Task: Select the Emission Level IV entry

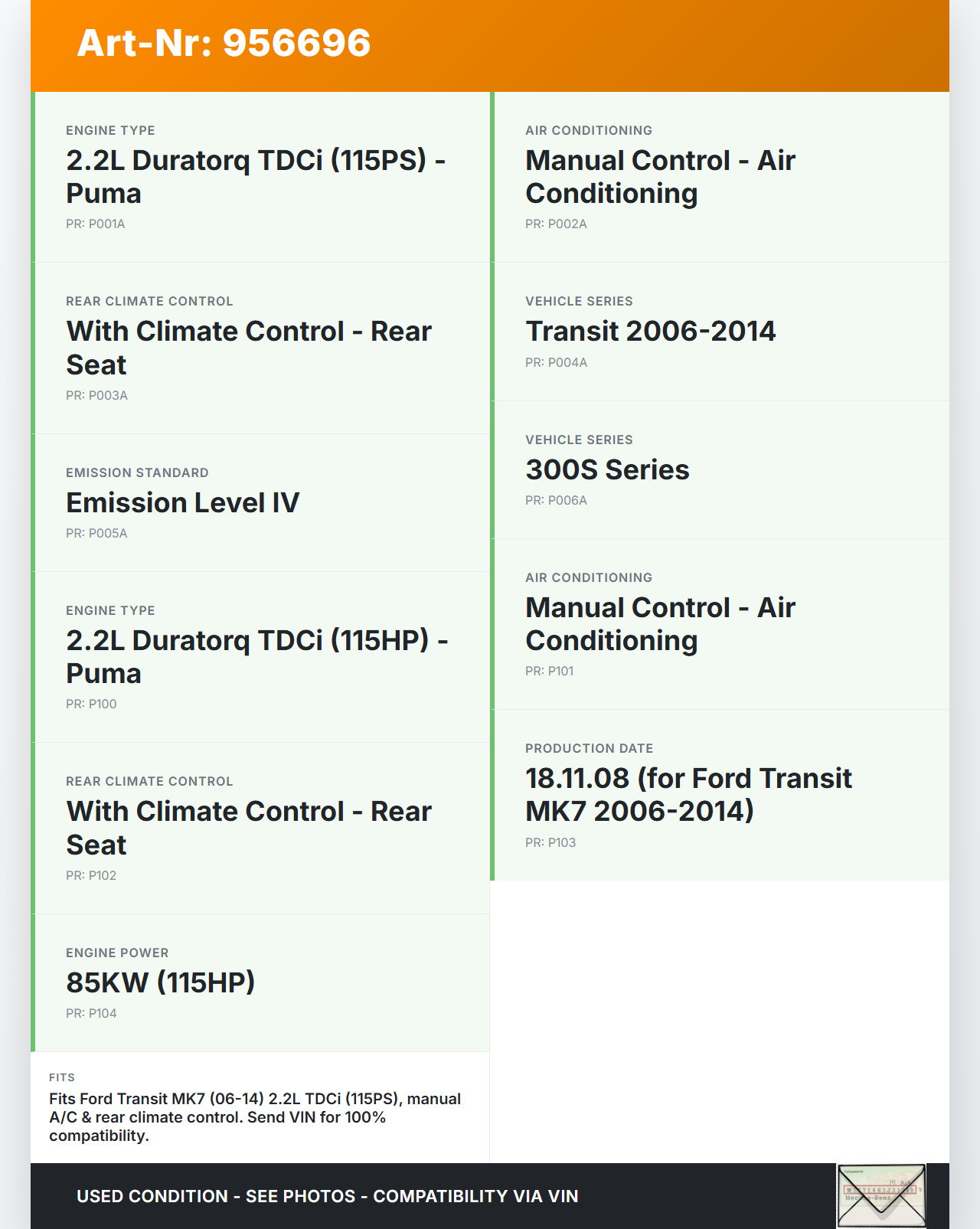Action: pyautogui.click(x=182, y=503)
